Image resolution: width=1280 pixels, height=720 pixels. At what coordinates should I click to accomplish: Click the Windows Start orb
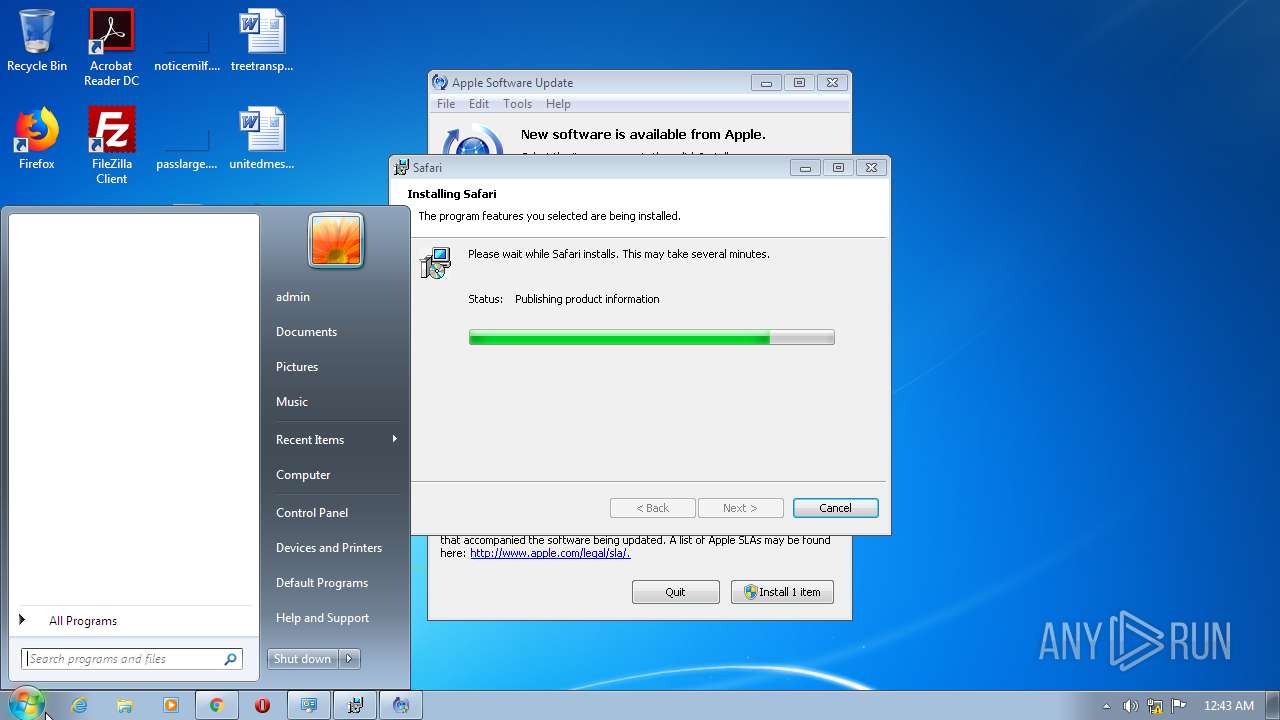click(26, 704)
